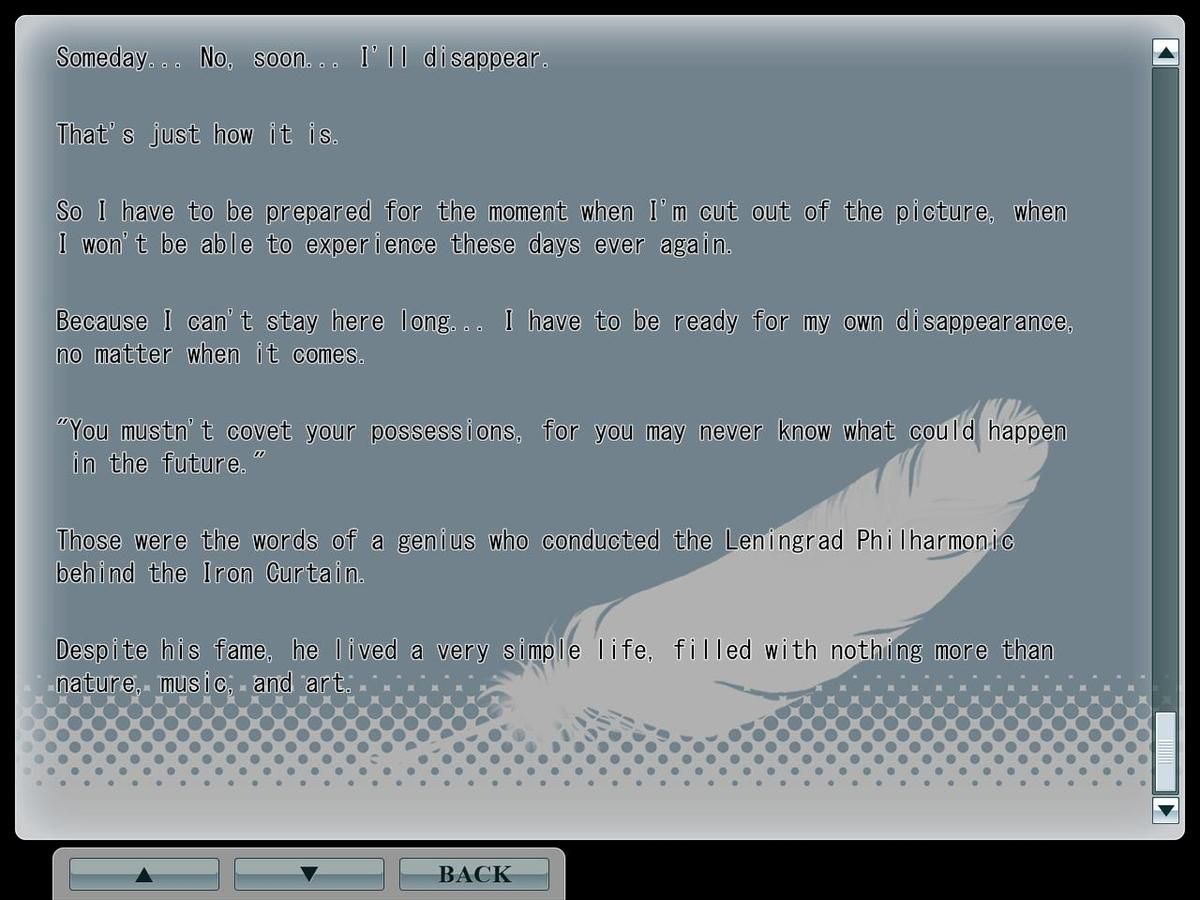This screenshot has height=900, width=1200.
Task: Click the words "Leningrad Philharmonic"
Action: 870,541
